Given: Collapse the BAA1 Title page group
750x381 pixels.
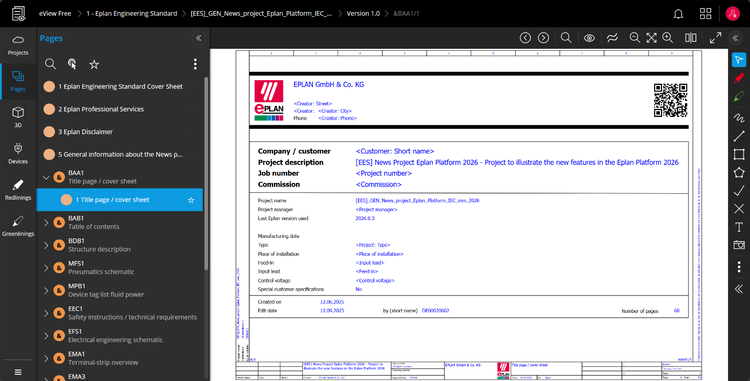Looking at the screenshot, I should coord(46,177).
